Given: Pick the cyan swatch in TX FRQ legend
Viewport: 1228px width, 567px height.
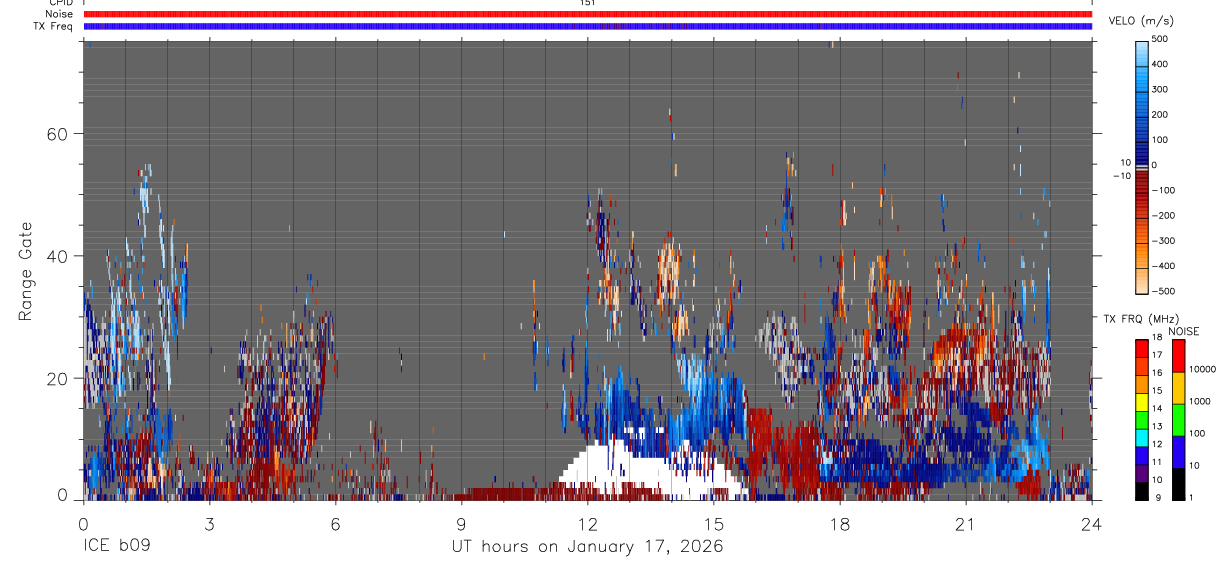Looking at the screenshot, I should (x=1142, y=437).
